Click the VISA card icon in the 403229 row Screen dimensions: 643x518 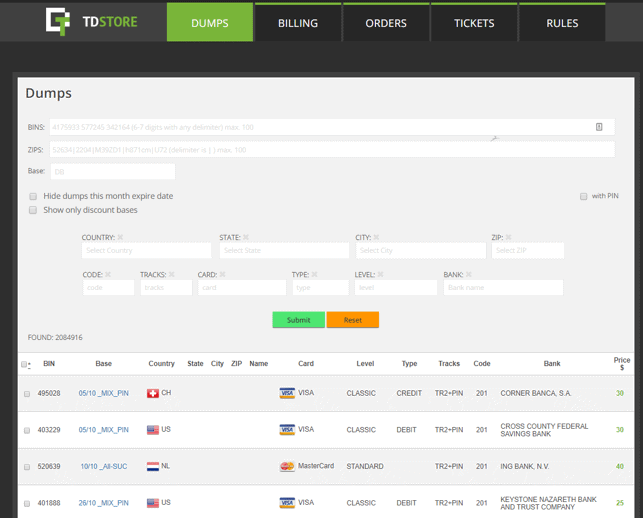point(287,430)
